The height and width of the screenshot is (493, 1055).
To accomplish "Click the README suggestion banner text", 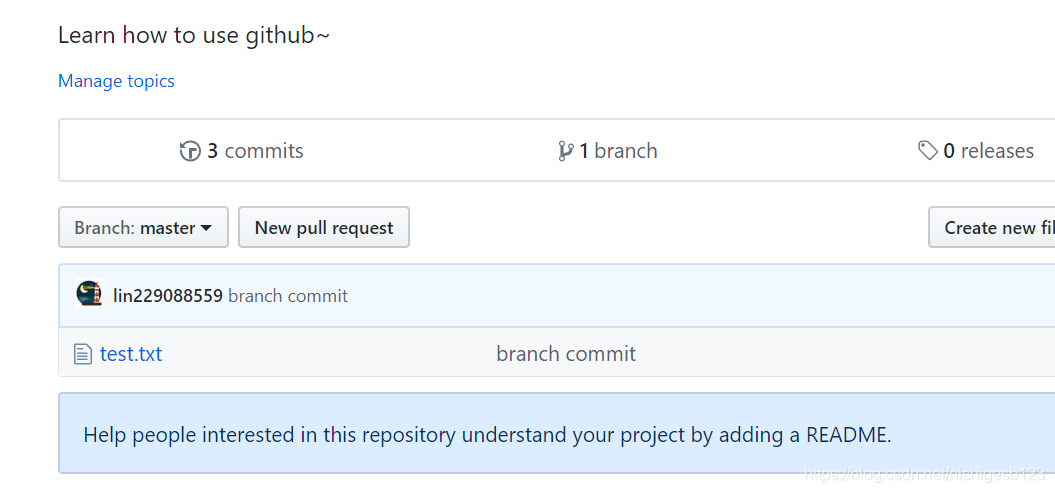I will 487,435.
